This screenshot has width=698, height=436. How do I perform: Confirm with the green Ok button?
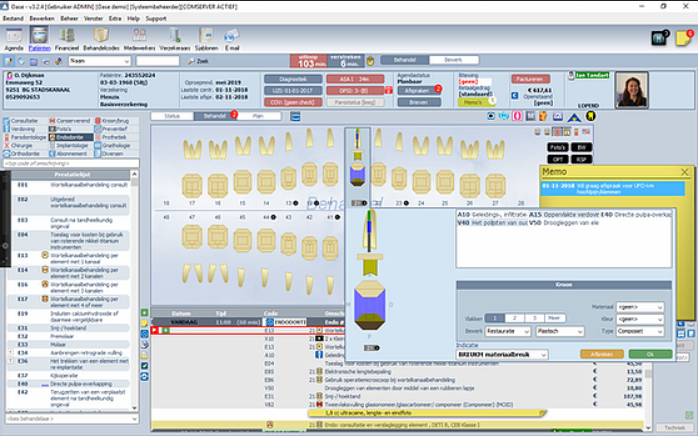coord(650,355)
